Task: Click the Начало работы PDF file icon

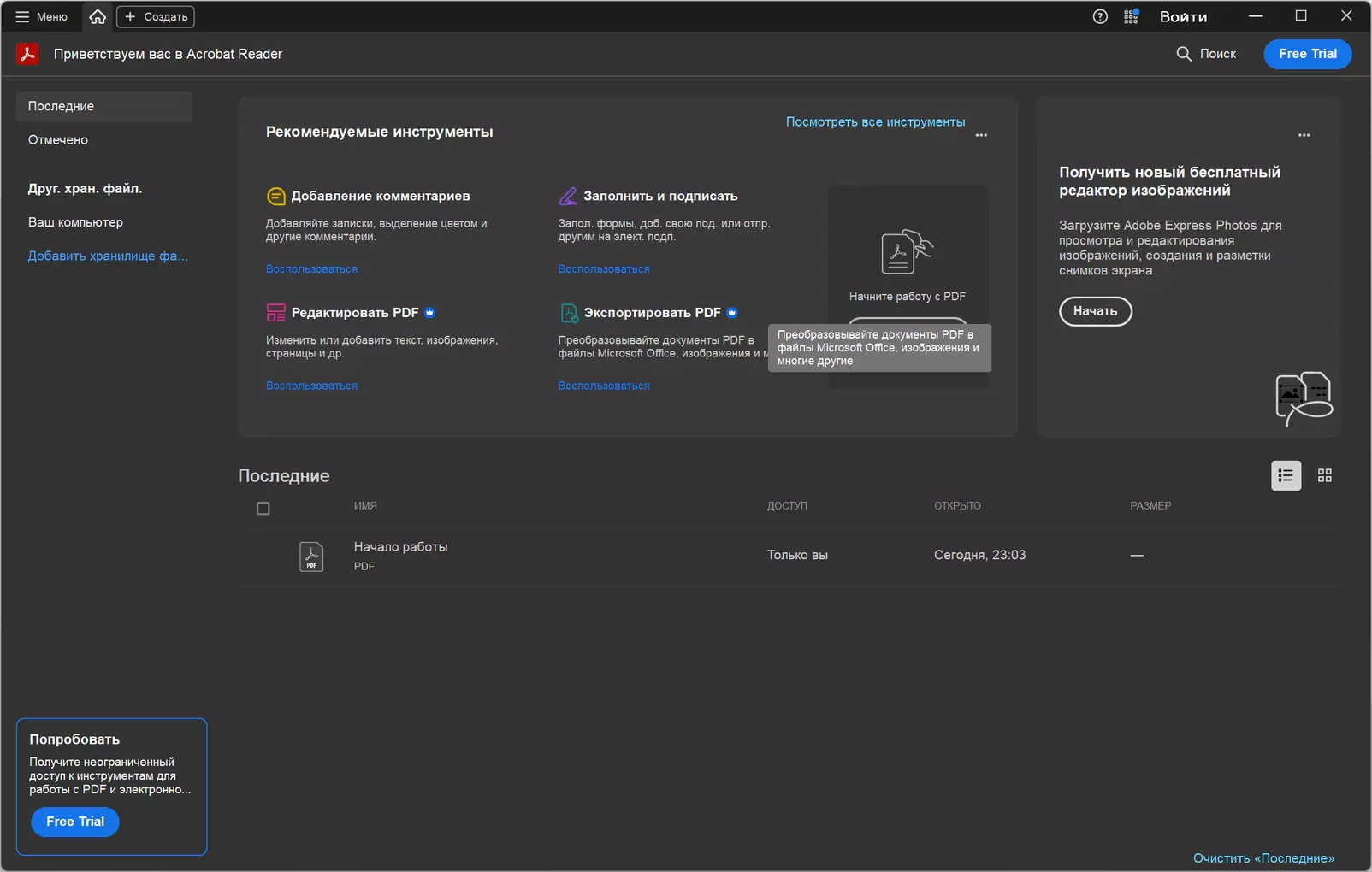Action: click(x=311, y=557)
